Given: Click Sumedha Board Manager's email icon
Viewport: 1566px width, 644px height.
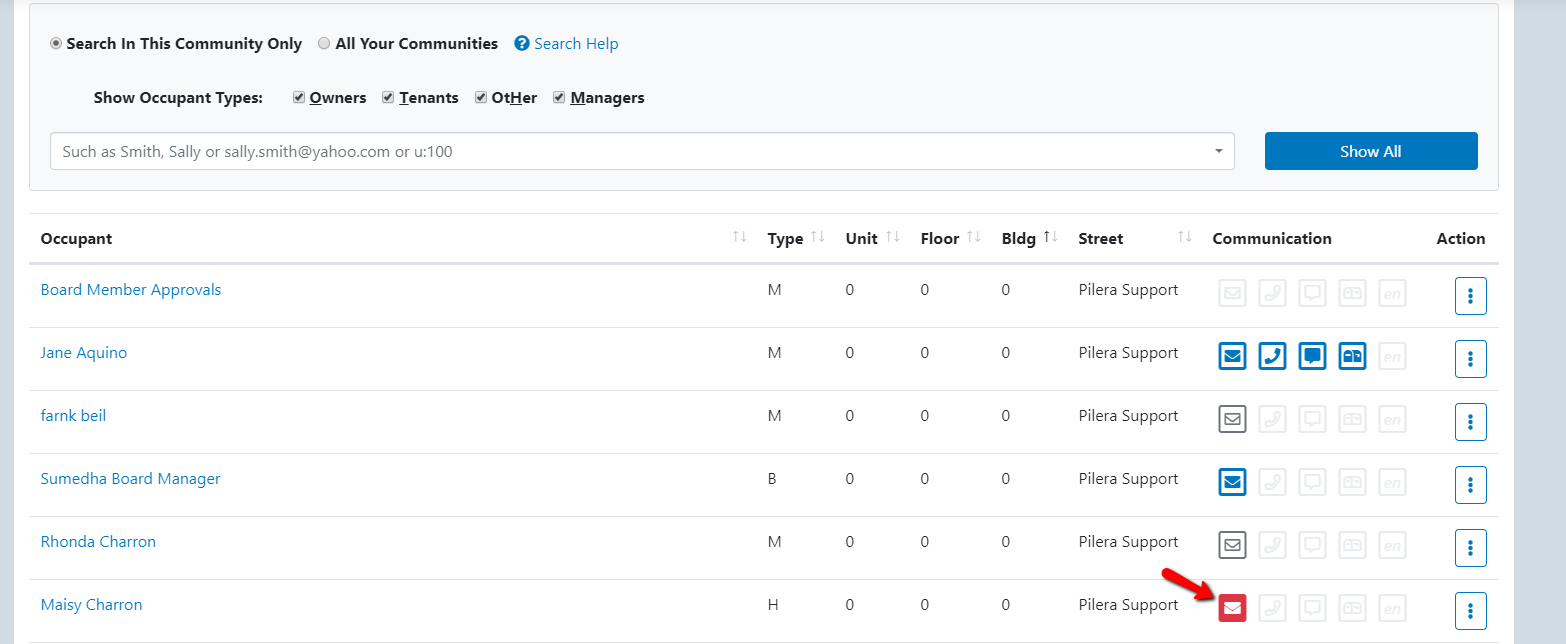Looking at the screenshot, I should [1232, 481].
